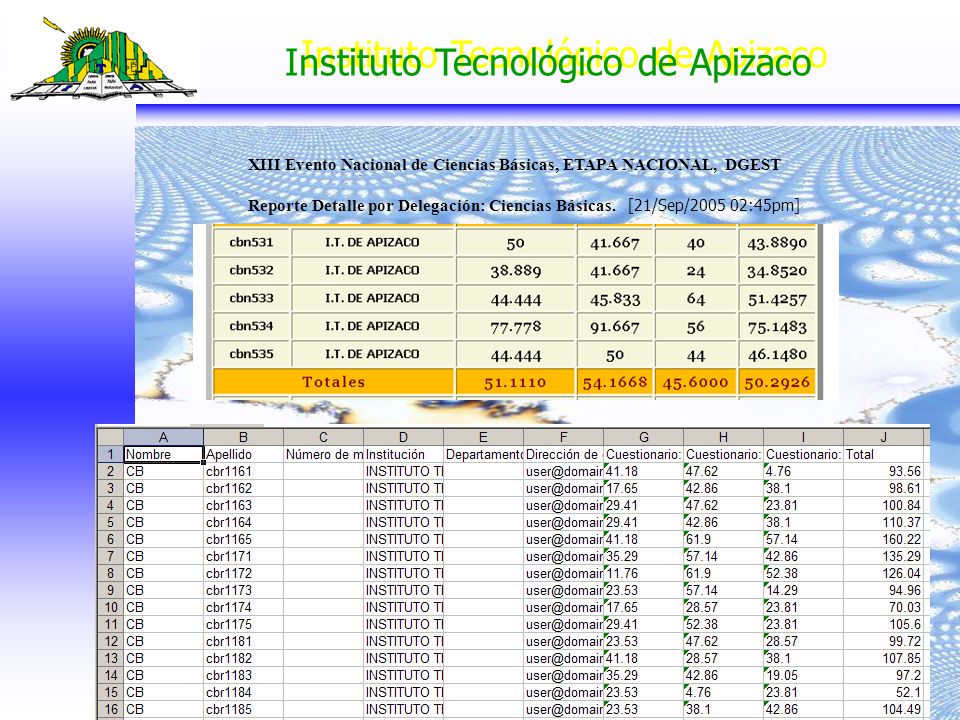
Task: Click the total value '93.56'
Action: 883,471
